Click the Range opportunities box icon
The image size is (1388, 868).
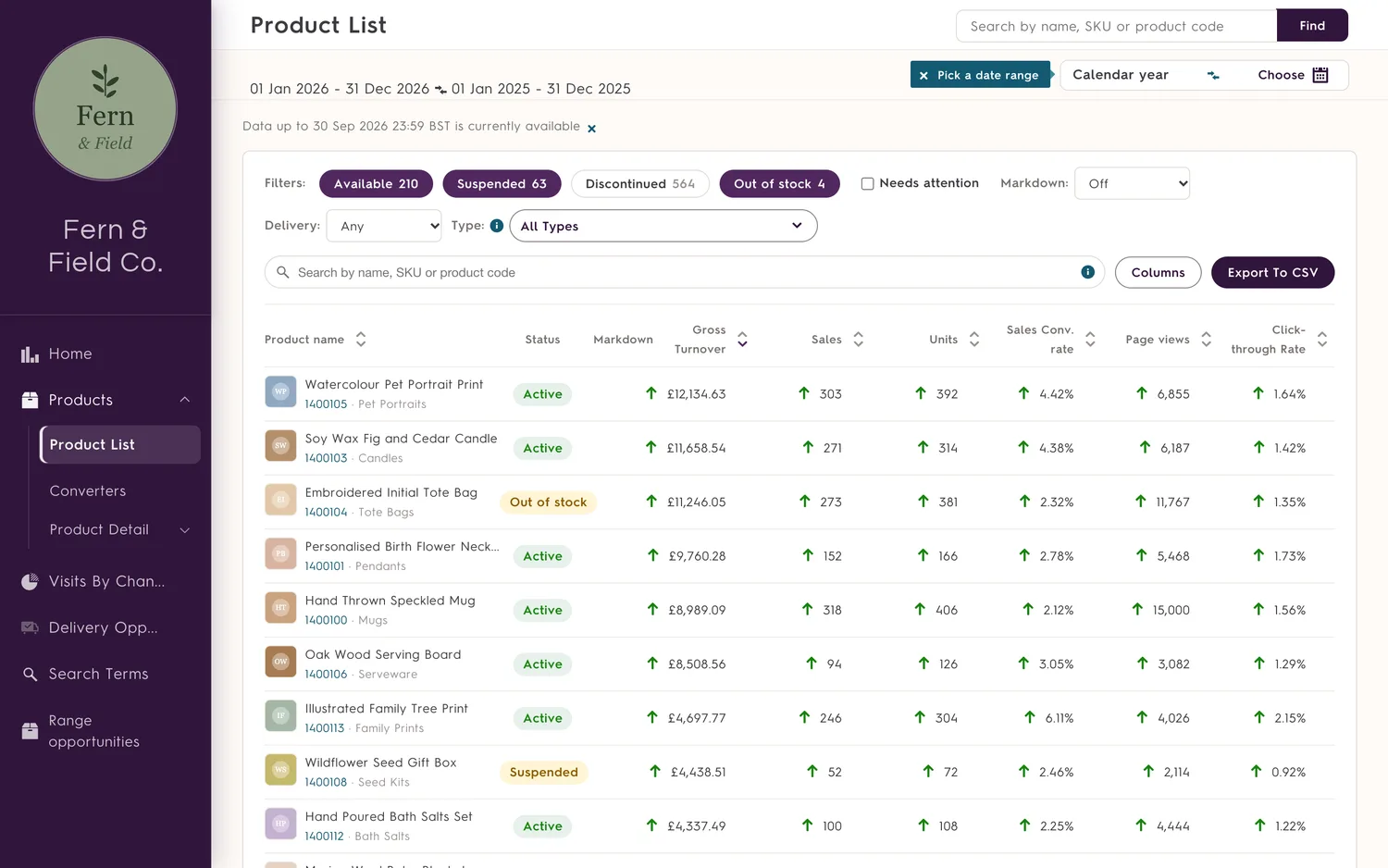[x=30, y=731]
